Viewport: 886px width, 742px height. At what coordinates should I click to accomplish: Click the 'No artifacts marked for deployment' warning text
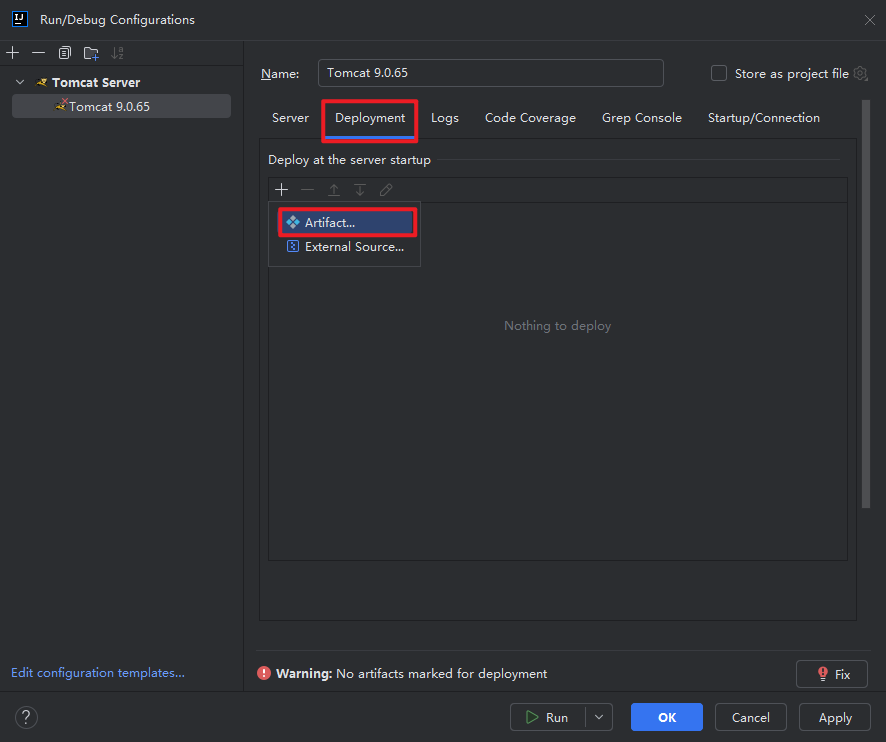pos(441,674)
